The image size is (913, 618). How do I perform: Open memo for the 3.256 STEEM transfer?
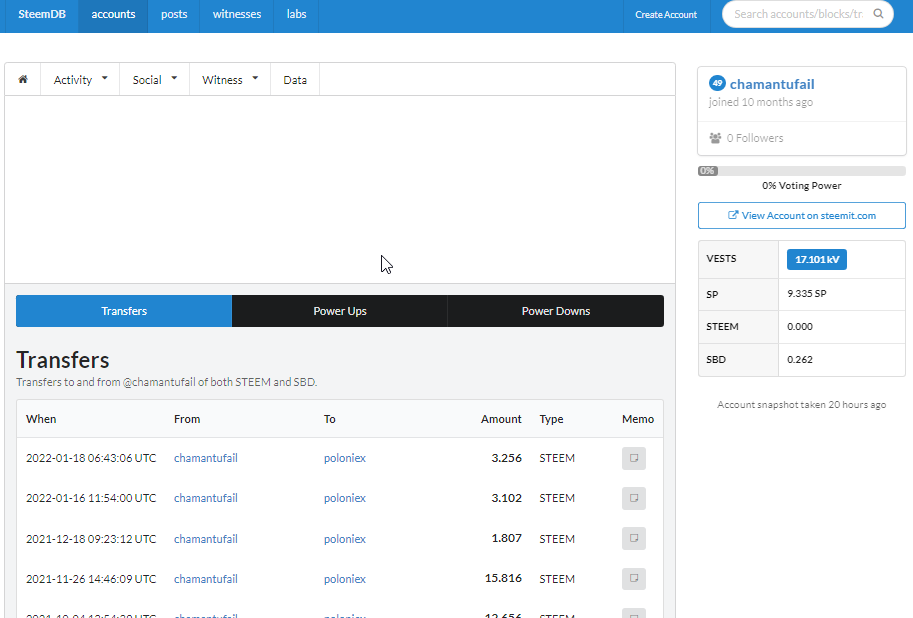click(634, 458)
